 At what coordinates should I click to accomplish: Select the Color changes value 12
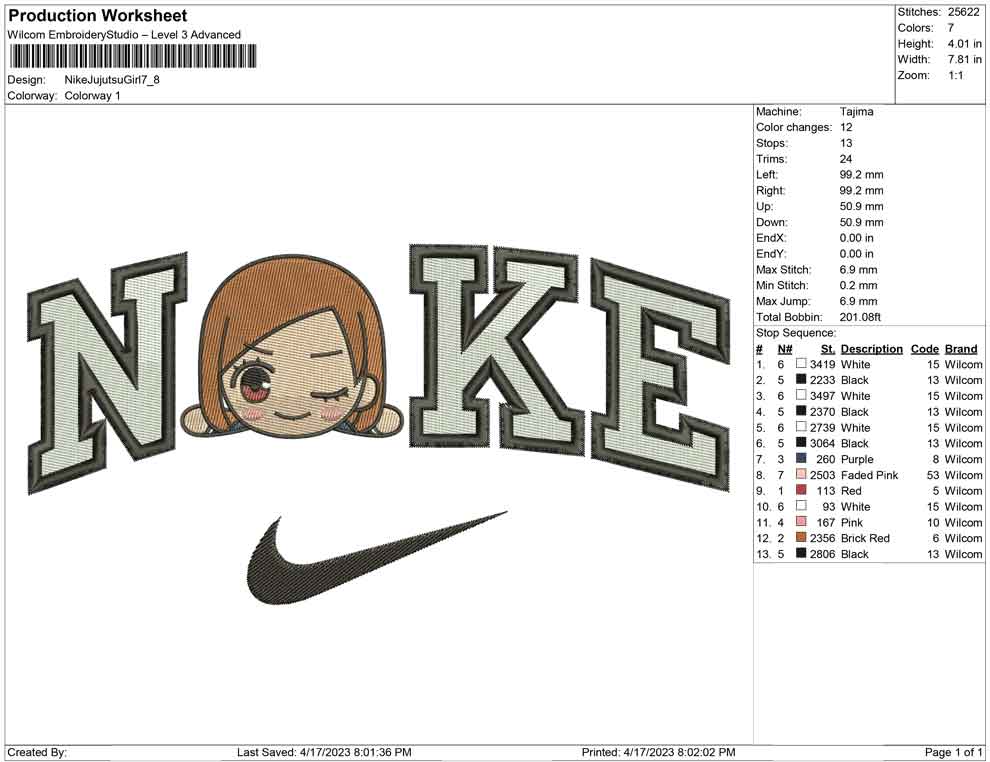click(846, 128)
